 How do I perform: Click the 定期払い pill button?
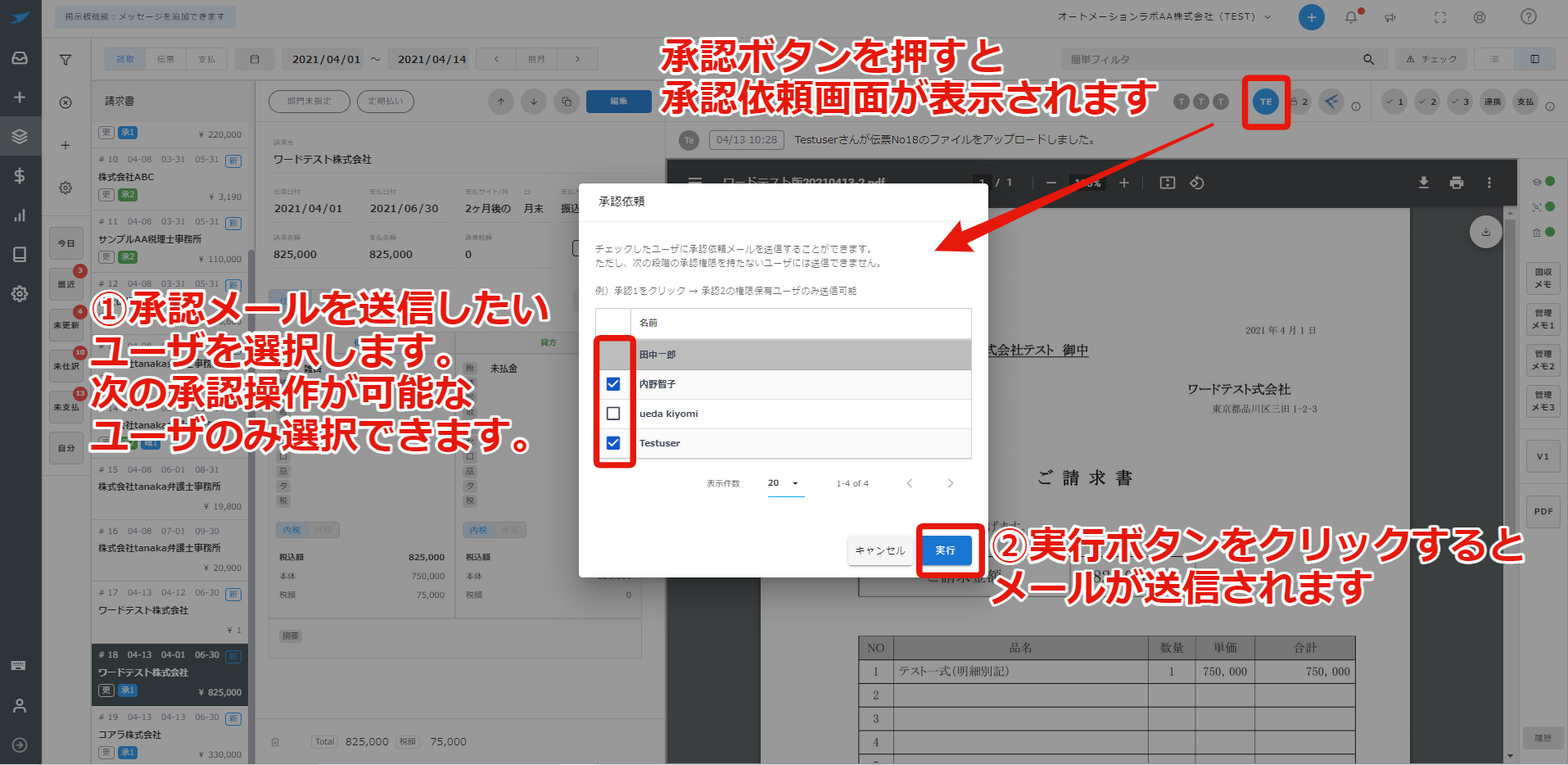[386, 102]
